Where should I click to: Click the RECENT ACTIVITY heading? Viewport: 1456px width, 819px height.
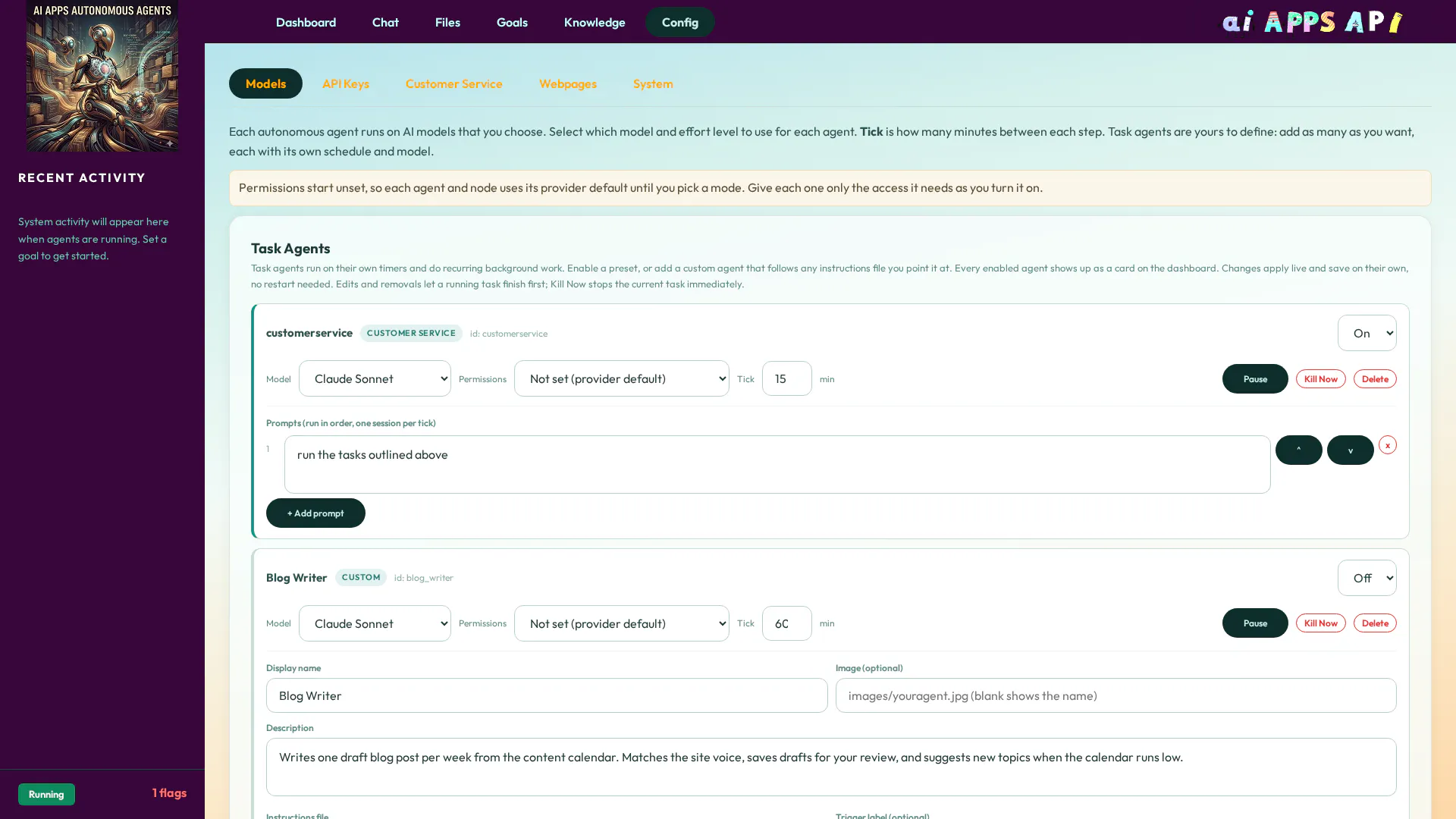(x=82, y=177)
